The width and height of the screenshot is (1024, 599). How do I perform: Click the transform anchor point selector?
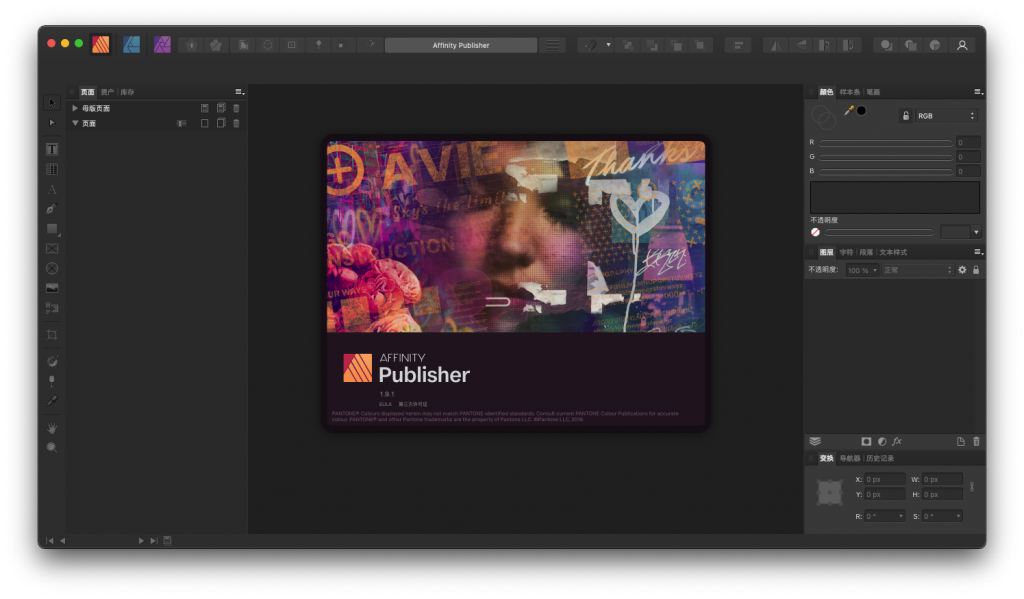tap(830, 492)
